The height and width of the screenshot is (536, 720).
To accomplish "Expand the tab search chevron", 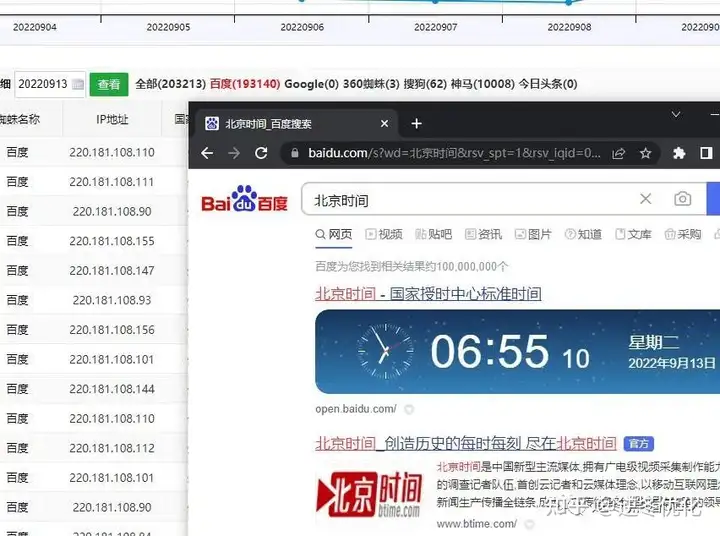I will pyautogui.click(x=676, y=114).
